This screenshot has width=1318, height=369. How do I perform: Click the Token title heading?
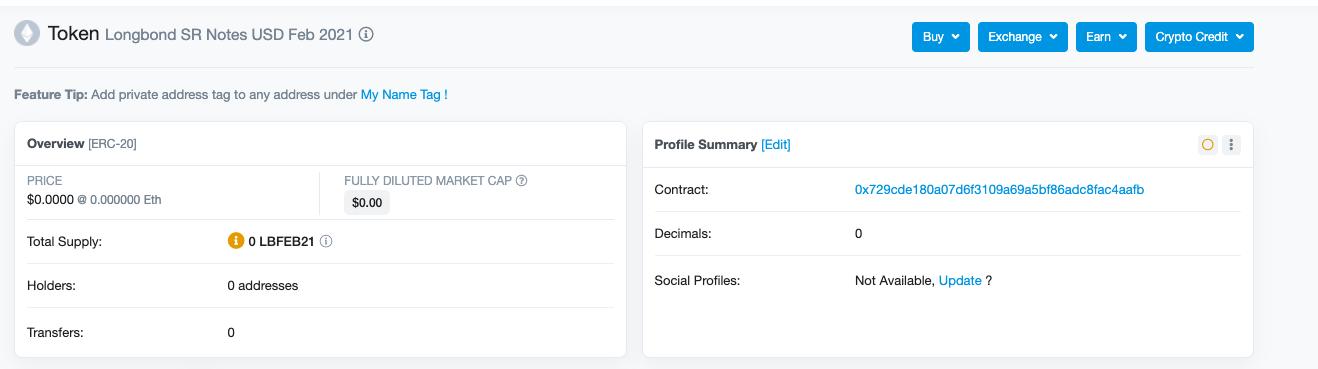[x=74, y=34]
